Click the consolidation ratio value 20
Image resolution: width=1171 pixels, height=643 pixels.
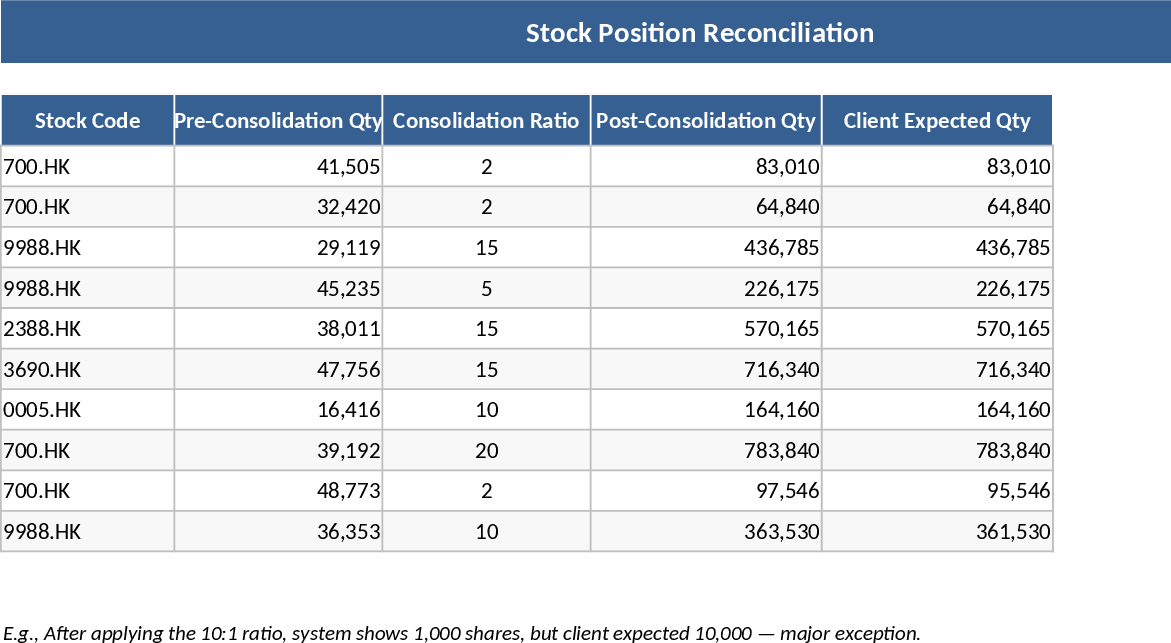[486, 451]
